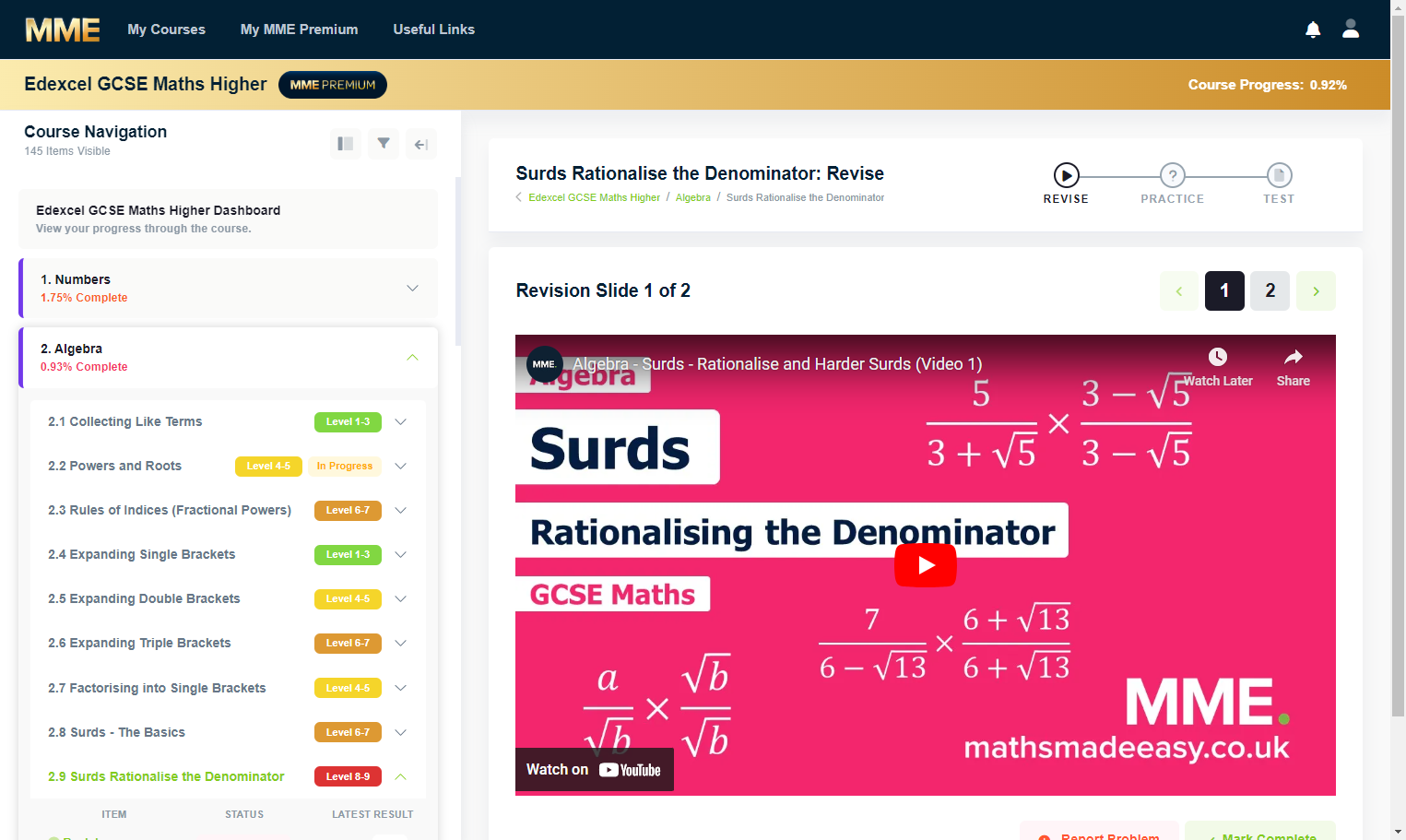The height and width of the screenshot is (840, 1406).
Task: Click 2.5 Expanding Double Brackets title
Action: click(144, 598)
